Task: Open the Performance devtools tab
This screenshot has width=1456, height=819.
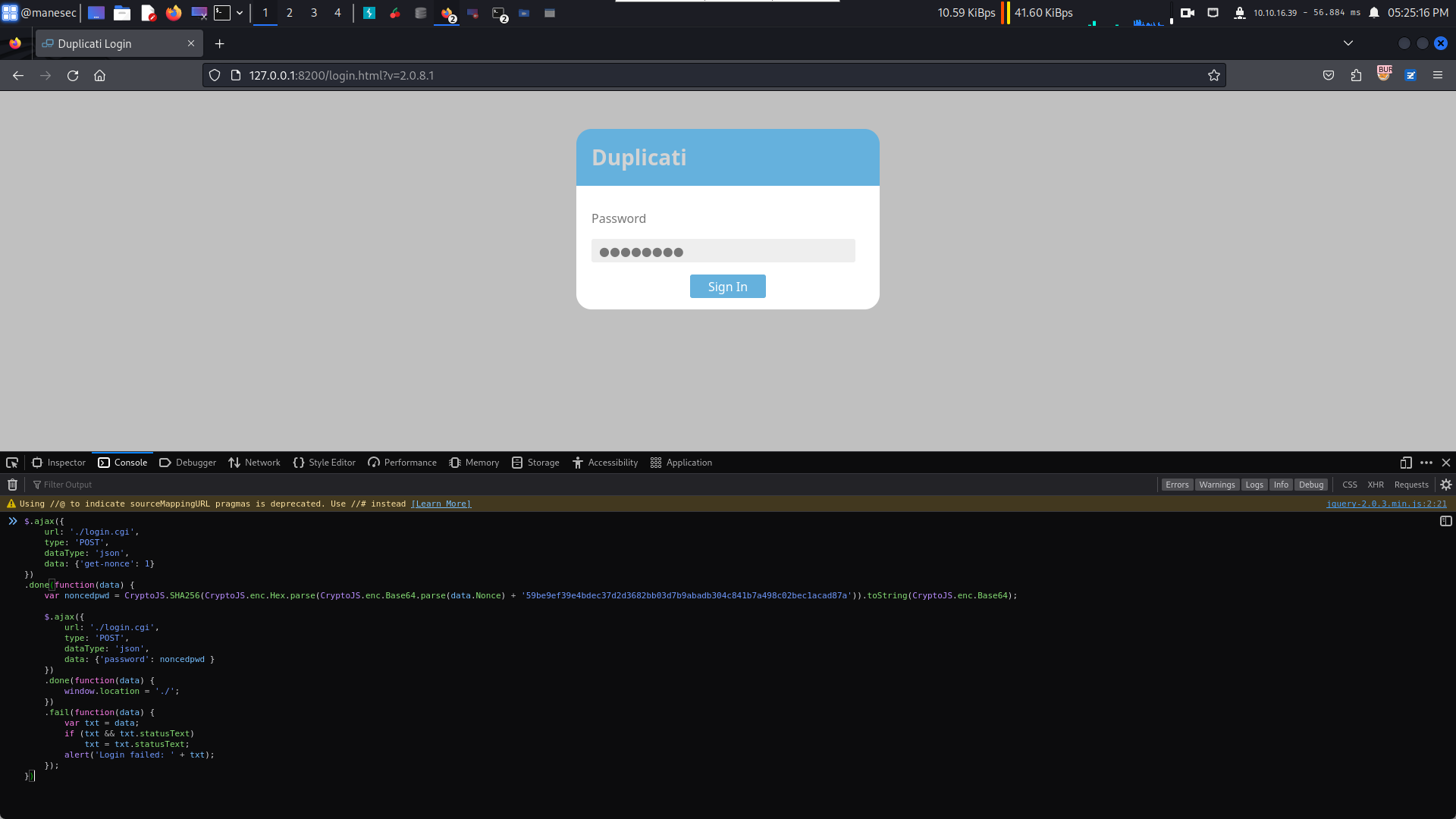Action: click(402, 463)
